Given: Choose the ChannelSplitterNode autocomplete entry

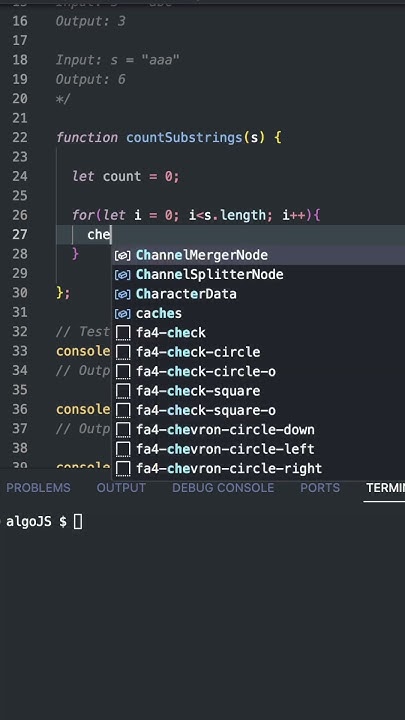Looking at the screenshot, I should (259, 275).
